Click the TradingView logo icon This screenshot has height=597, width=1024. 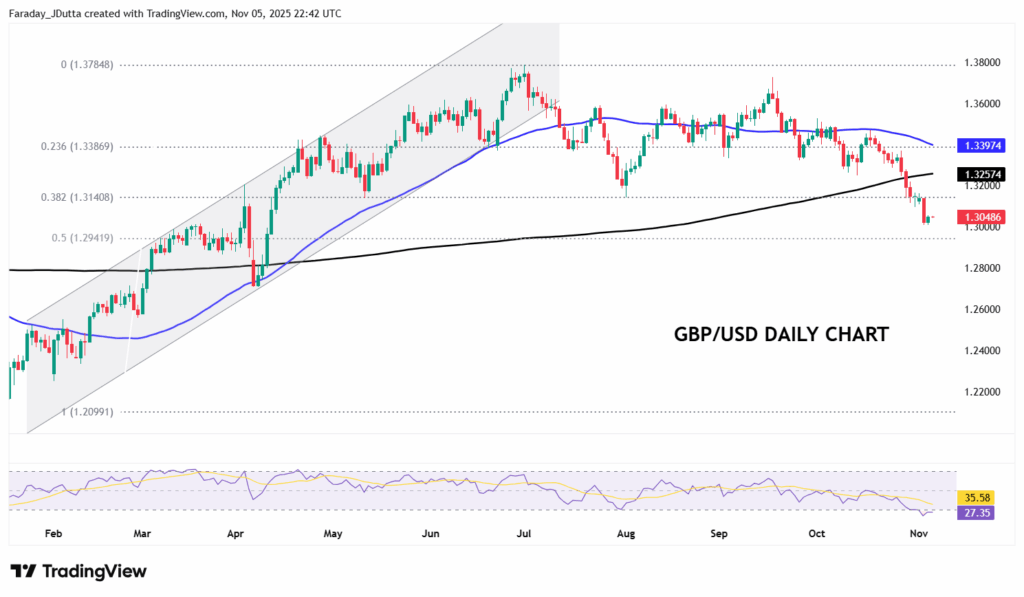24,571
